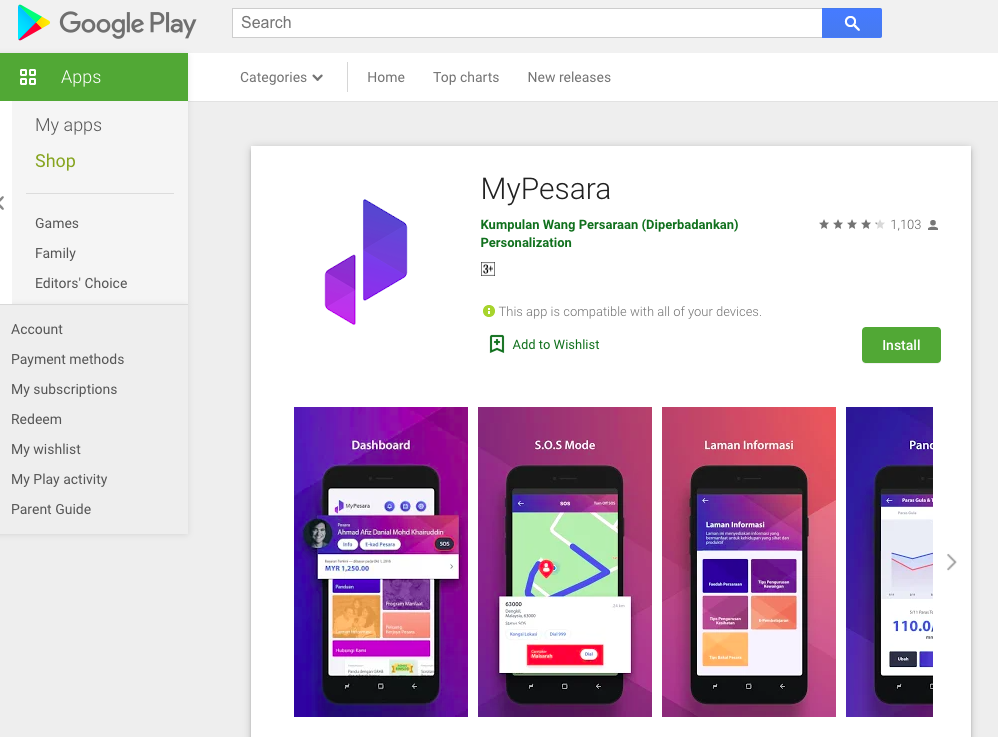Click the green compatibility info icon

(488, 311)
